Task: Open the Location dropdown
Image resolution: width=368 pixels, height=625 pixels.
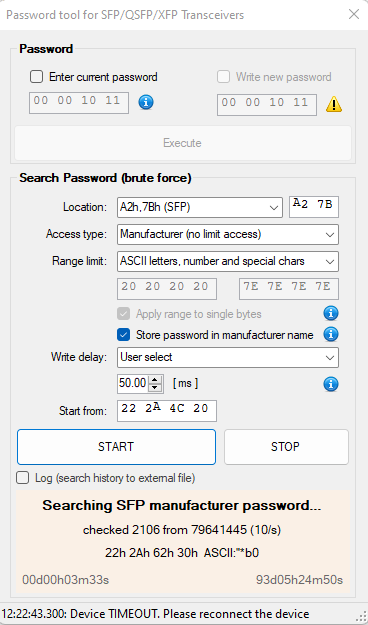Action: [200, 207]
